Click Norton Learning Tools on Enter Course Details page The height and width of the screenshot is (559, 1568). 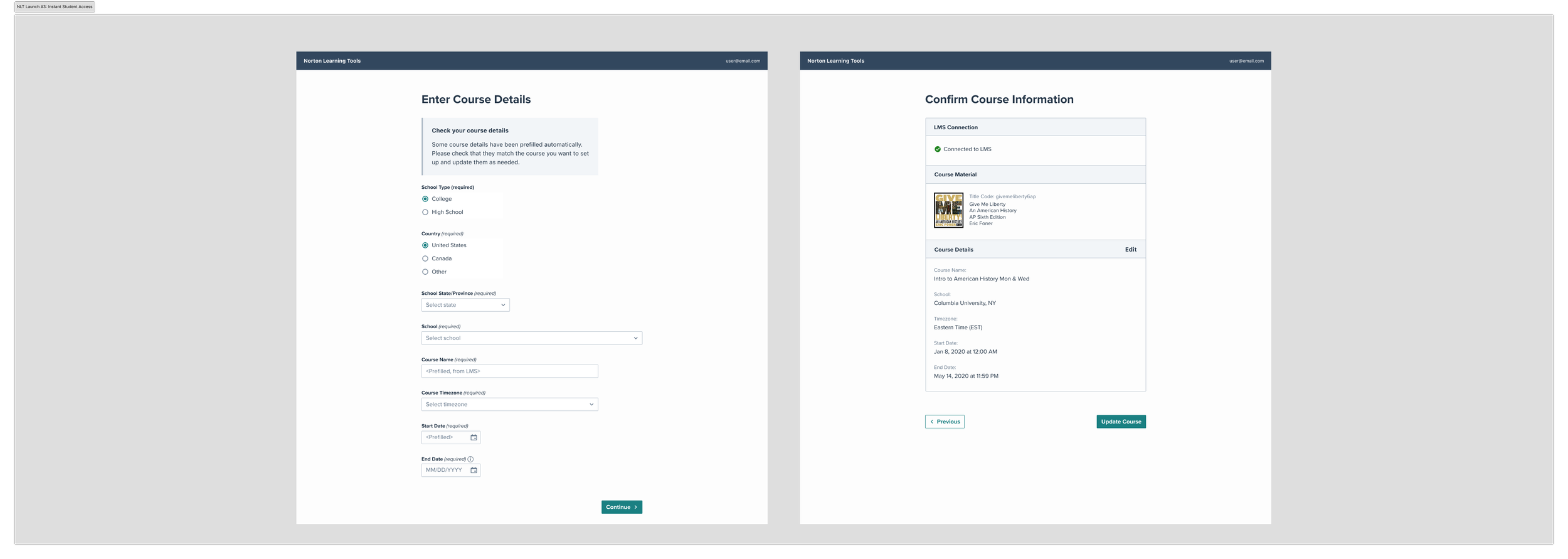[332, 61]
